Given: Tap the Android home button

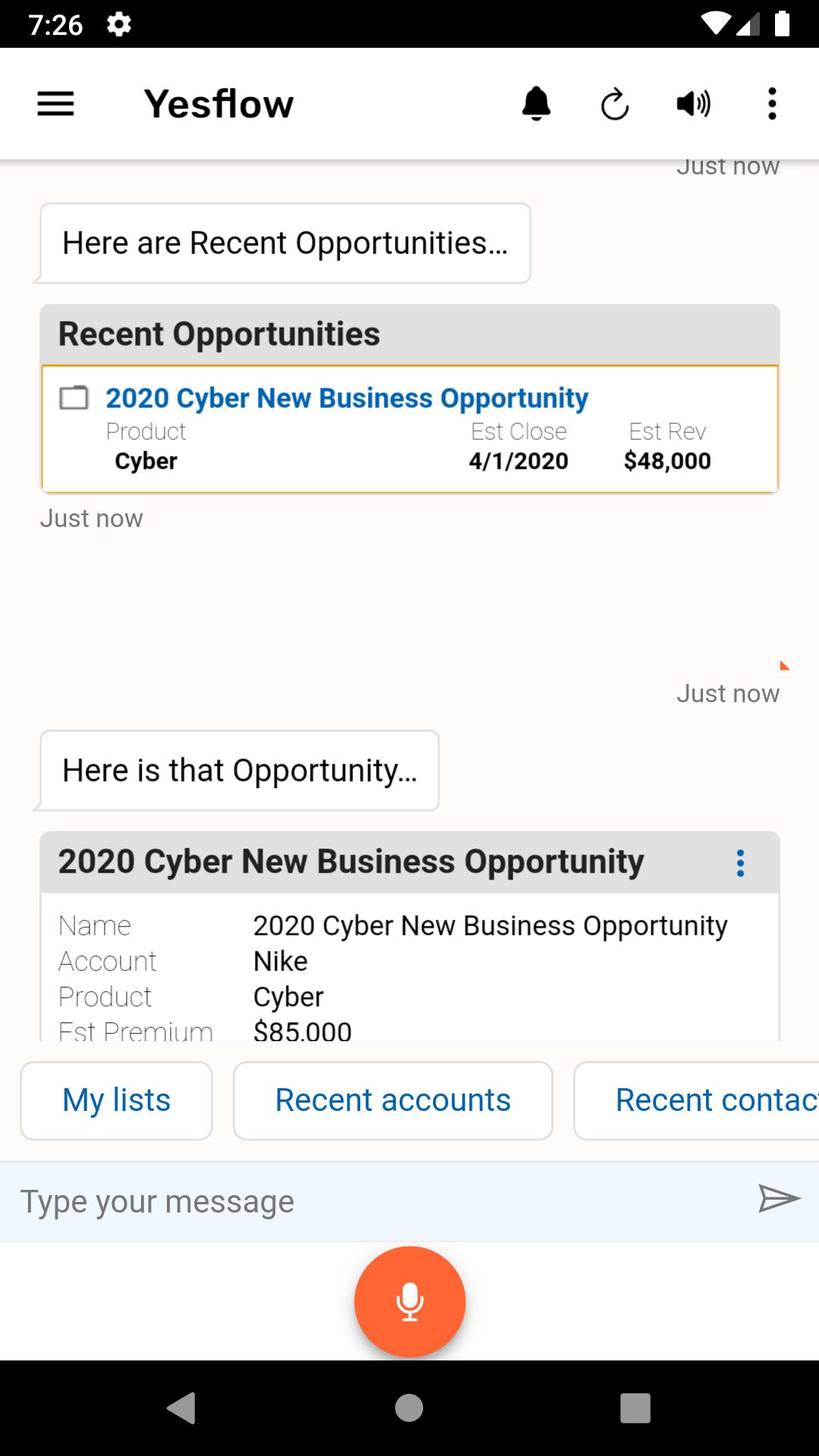Looking at the screenshot, I should pyautogui.click(x=409, y=1407).
